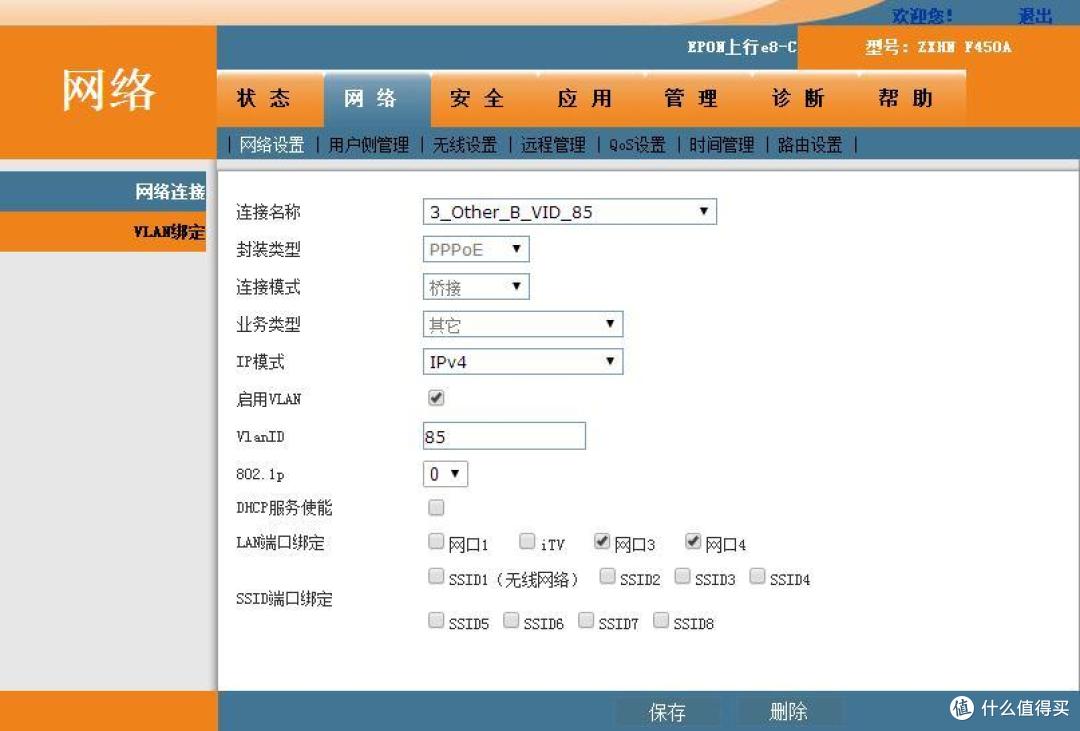1080x731 pixels.
Task: Click the 删除 delete button
Action: click(x=789, y=712)
